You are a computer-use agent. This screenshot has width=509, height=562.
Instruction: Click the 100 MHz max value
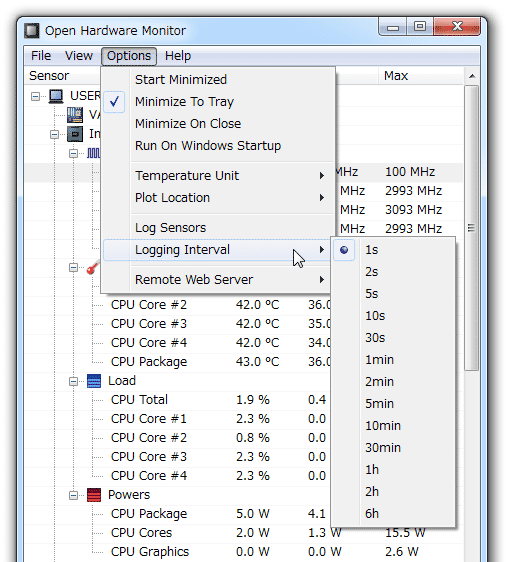[410, 172]
